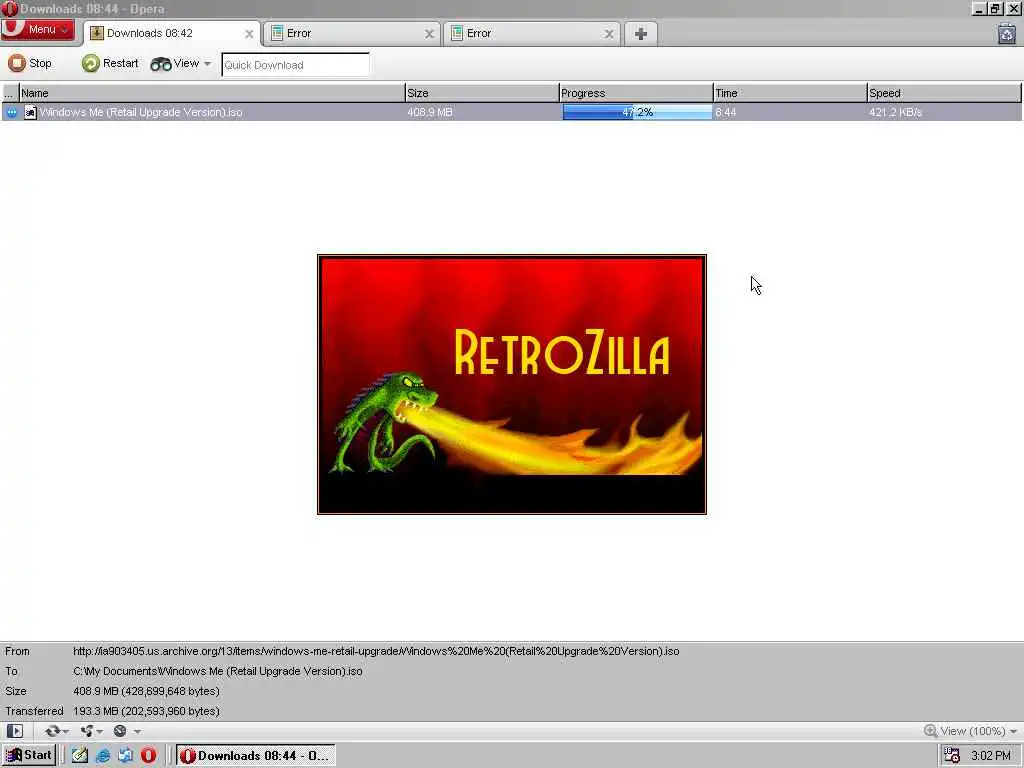Focus the Quick Download input field
The height and width of the screenshot is (768, 1024).
(295, 65)
